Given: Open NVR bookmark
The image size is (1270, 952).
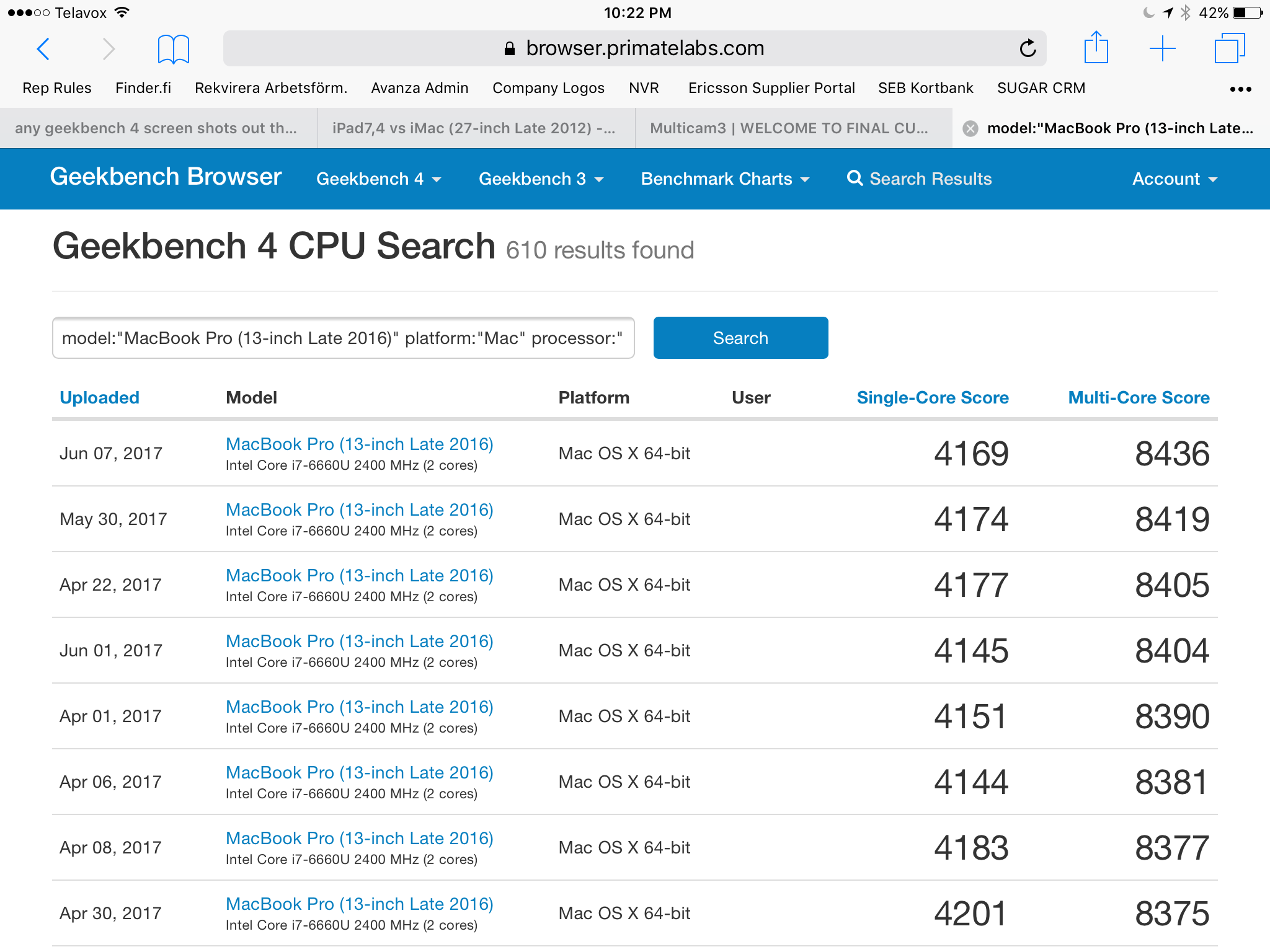Looking at the screenshot, I should pos(644,88).
